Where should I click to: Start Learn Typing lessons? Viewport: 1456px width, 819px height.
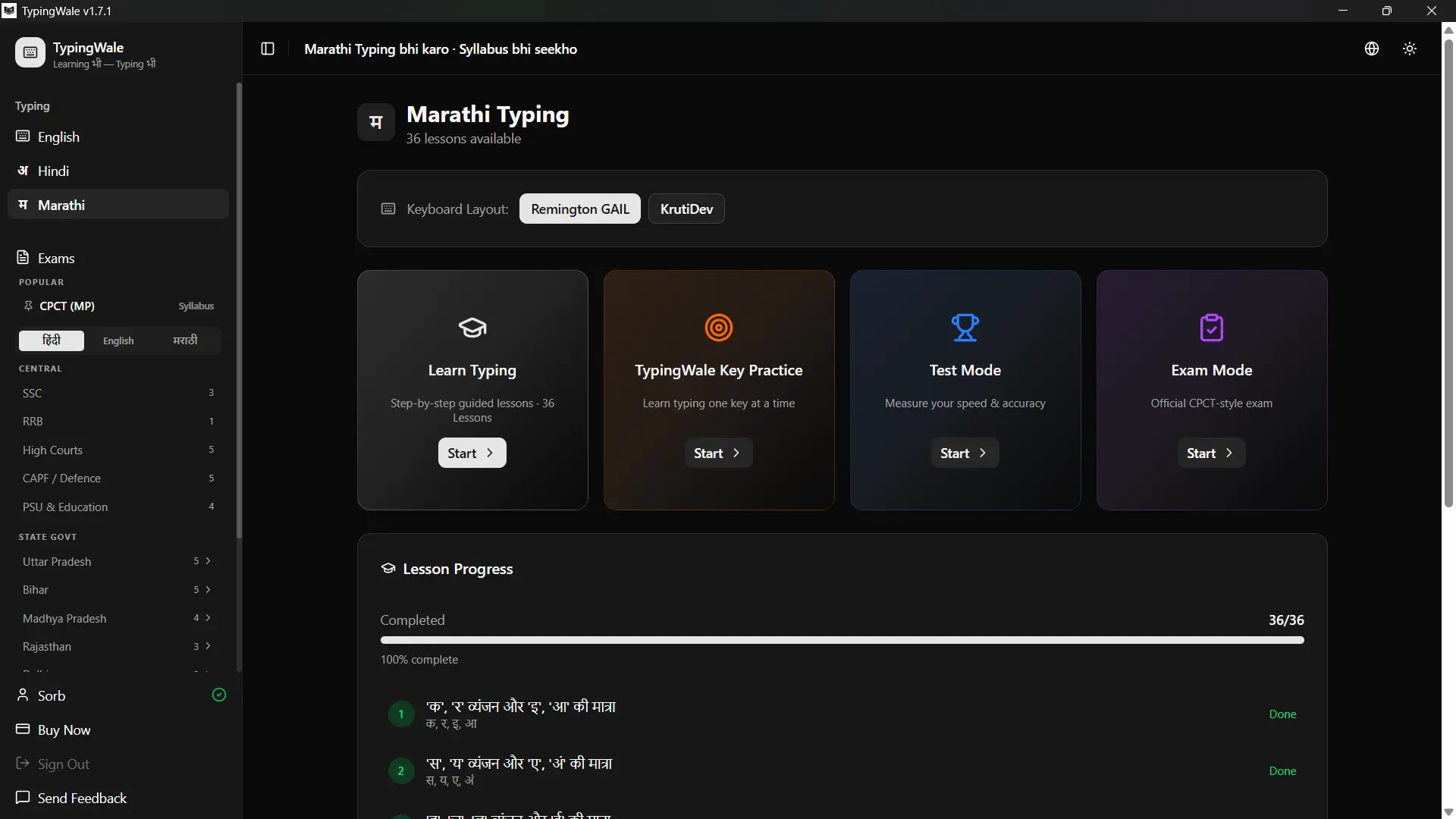(472, 453)
